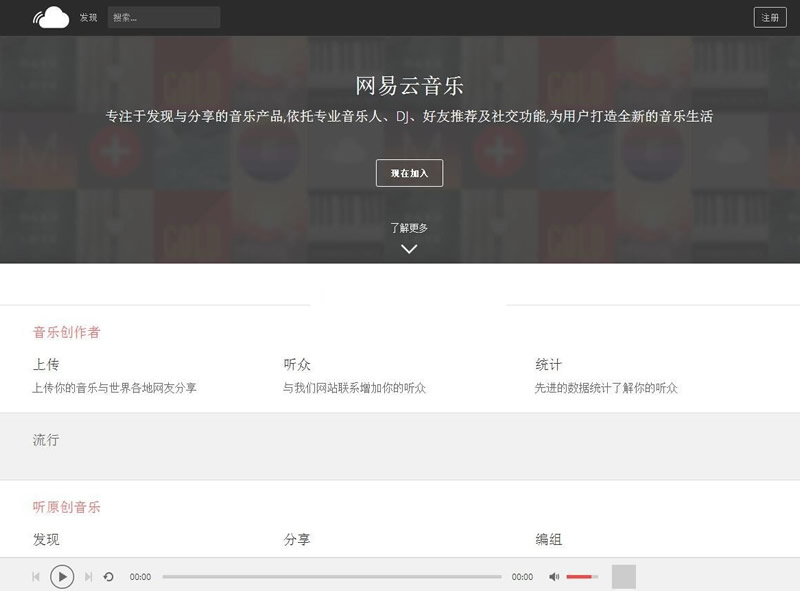This screenshot has width=800, height=591.
Task: Open the album cover thumbnail in player
Action: tap(624, 577)
